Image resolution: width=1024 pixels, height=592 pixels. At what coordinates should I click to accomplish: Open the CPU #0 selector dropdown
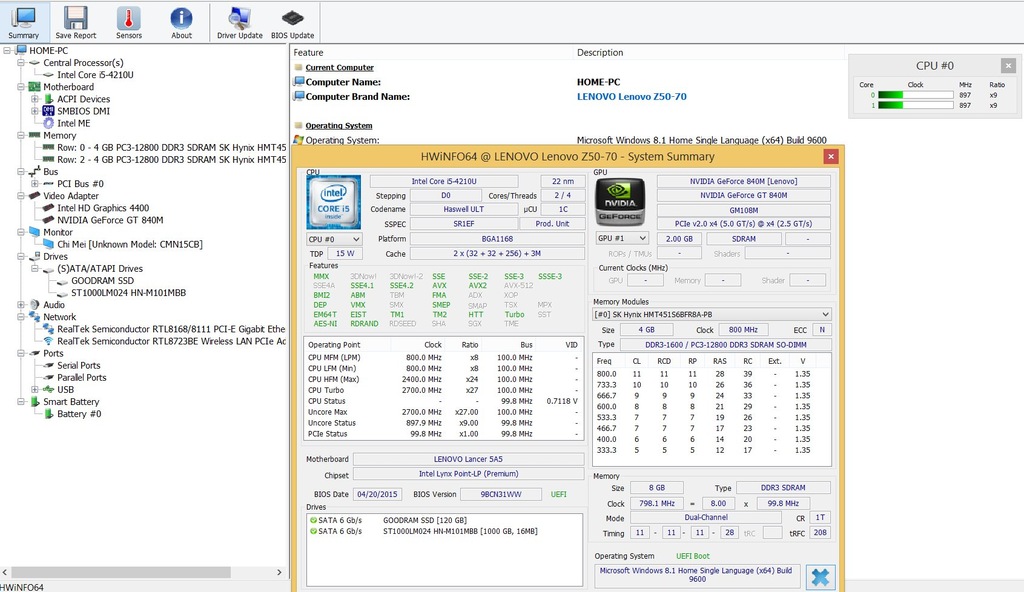(334, 239)
